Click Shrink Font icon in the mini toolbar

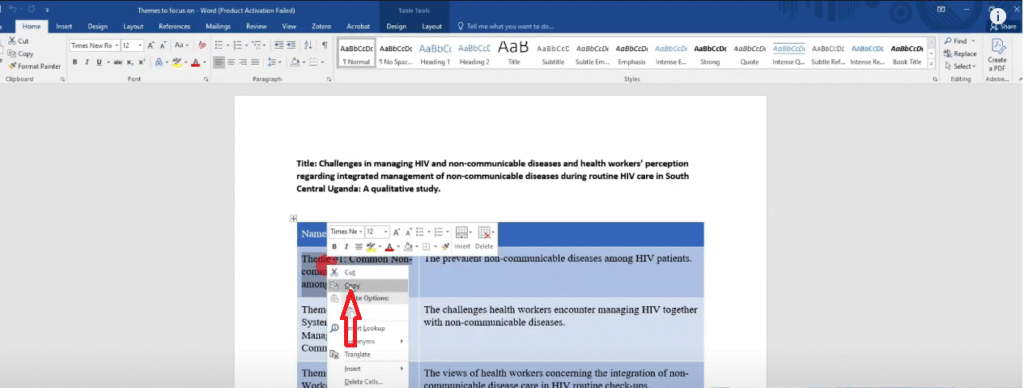click(x=409, y=232)
